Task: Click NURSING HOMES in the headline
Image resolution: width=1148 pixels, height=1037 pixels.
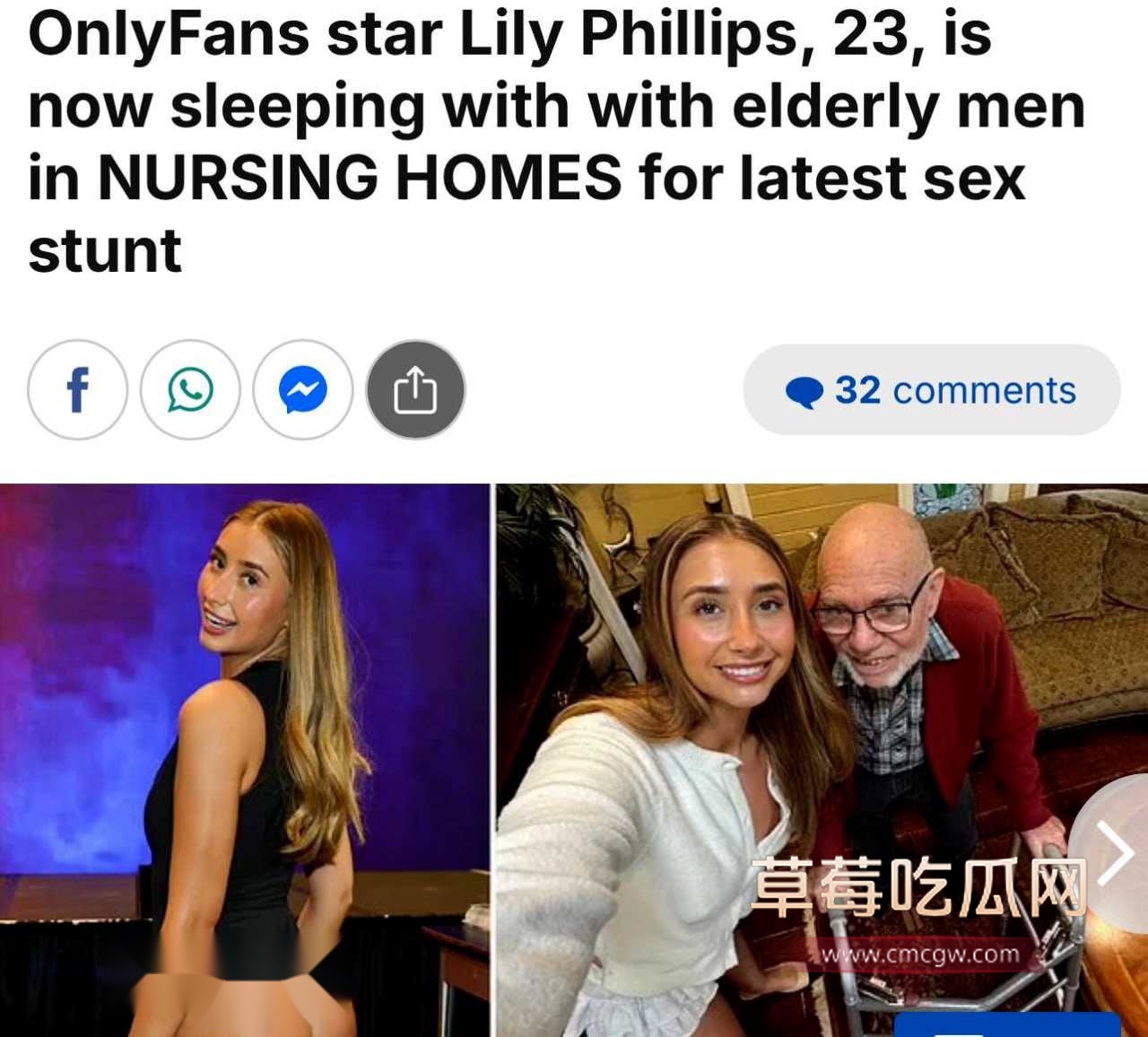Action: [x=359, y=177]
